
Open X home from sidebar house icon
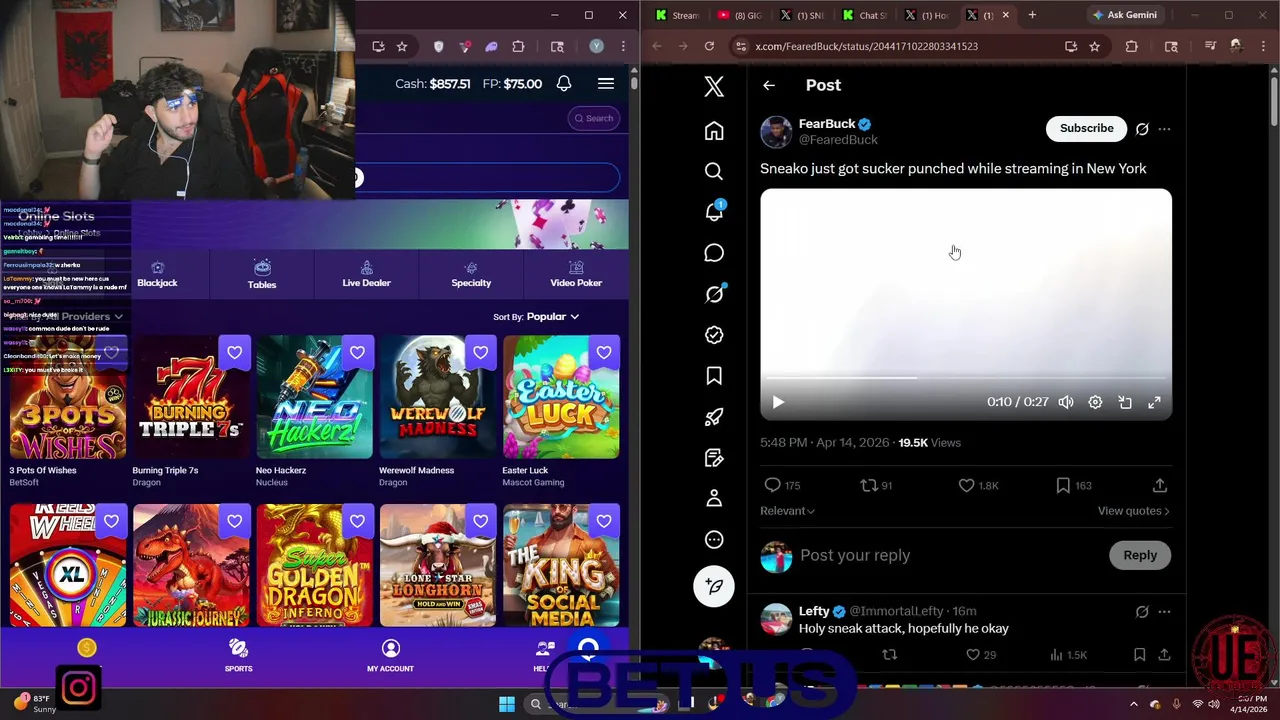click(x=714, y=131)
